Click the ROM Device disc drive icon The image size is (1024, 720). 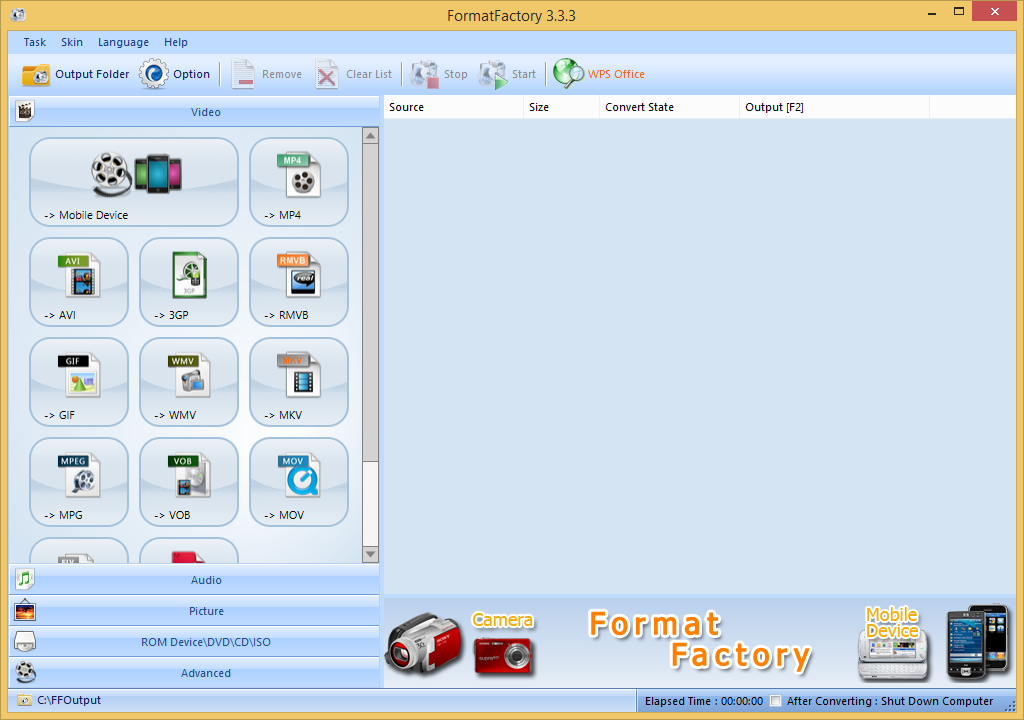coord(25,642)
